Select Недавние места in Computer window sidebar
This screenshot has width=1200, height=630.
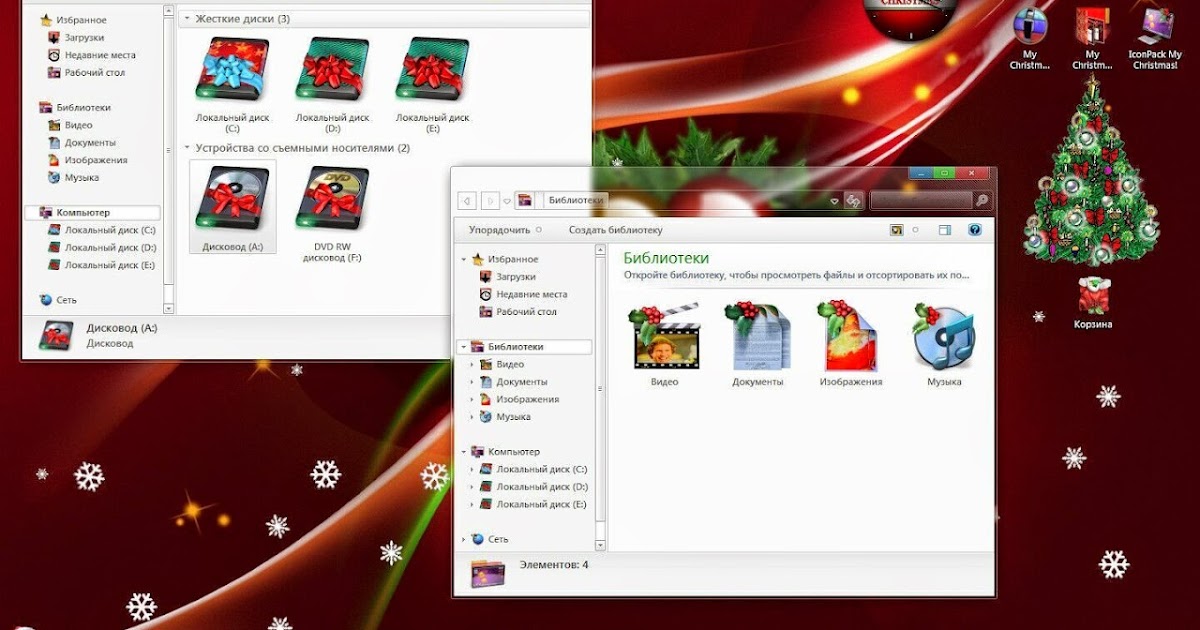[92, 55]
